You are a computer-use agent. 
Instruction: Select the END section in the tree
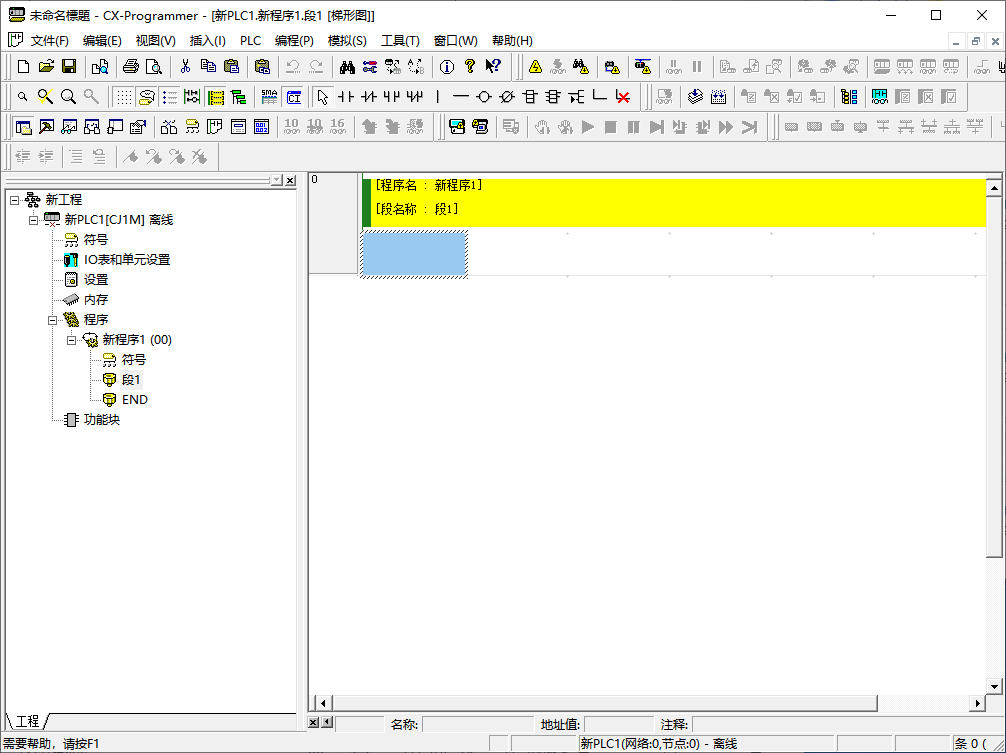click(135, 400)
